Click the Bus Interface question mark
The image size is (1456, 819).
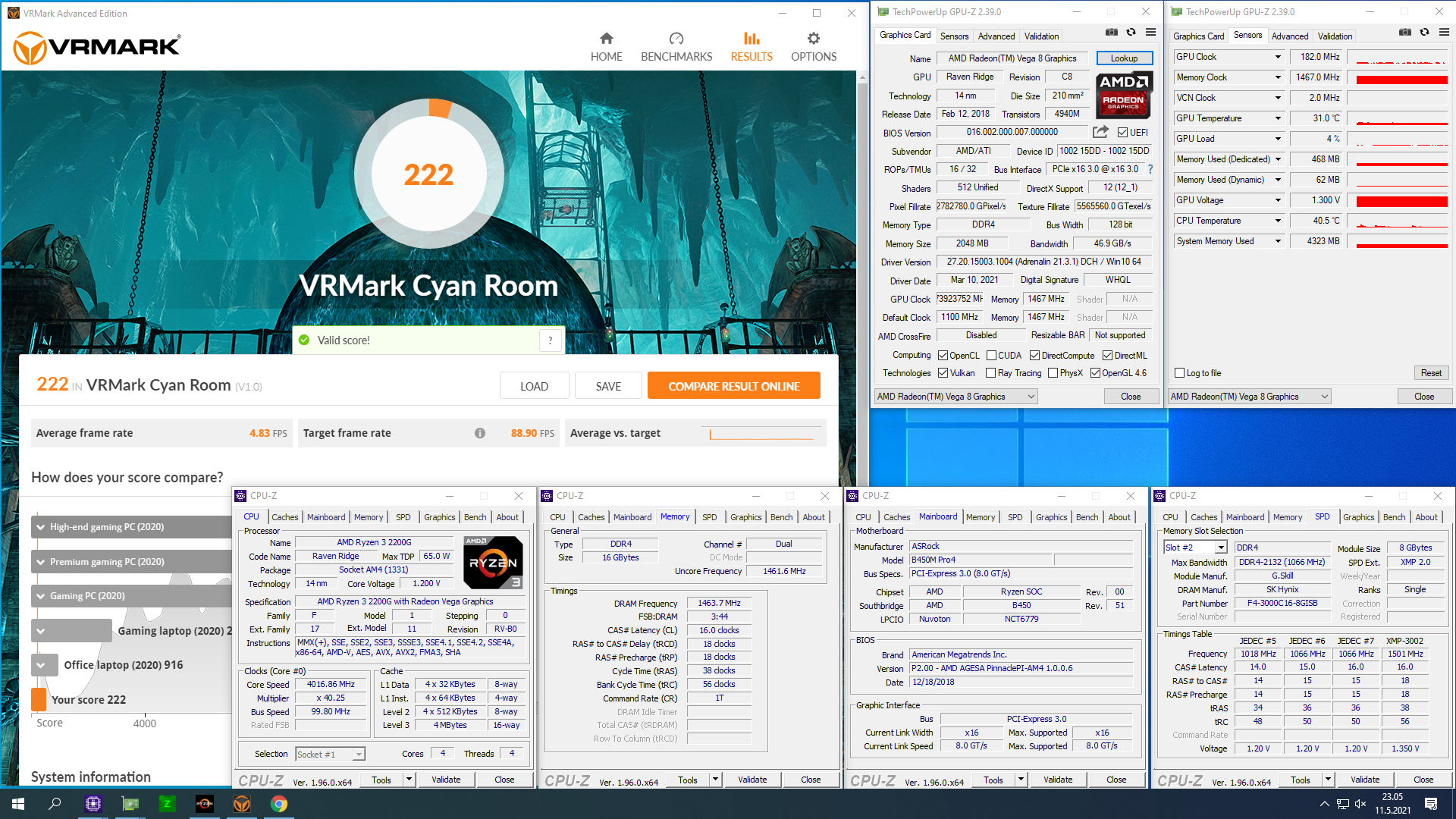point(1150,169)
